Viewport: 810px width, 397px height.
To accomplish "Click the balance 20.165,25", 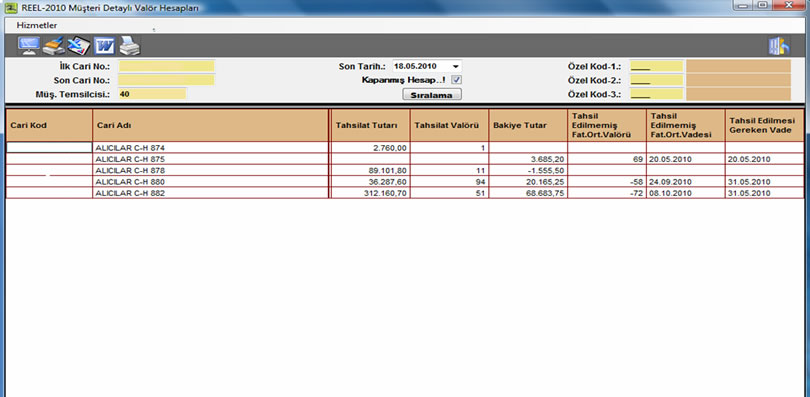I will click(x=545, y=182).
